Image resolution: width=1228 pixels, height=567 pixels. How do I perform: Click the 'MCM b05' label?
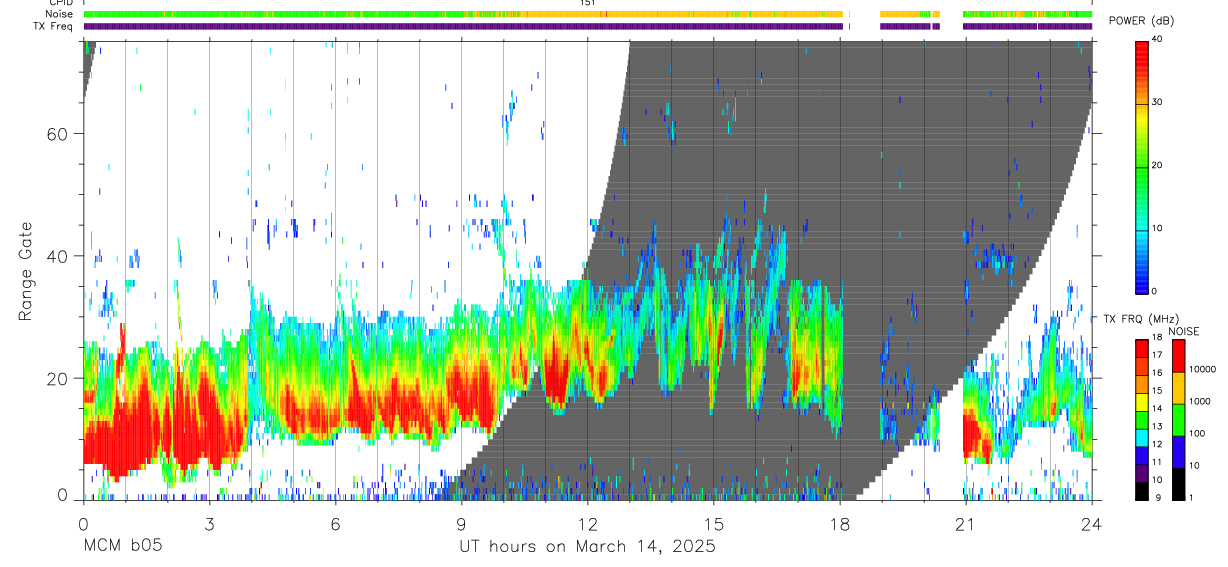123,547
